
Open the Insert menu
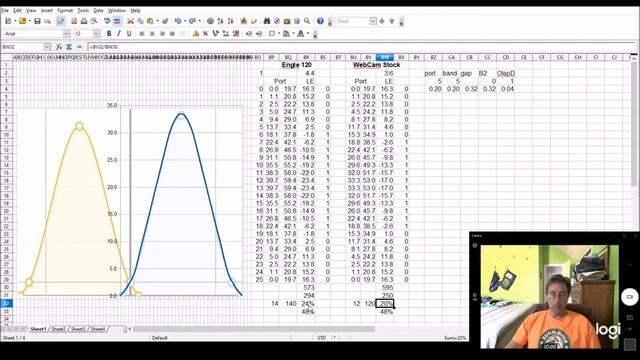click(x=47, y=10)
